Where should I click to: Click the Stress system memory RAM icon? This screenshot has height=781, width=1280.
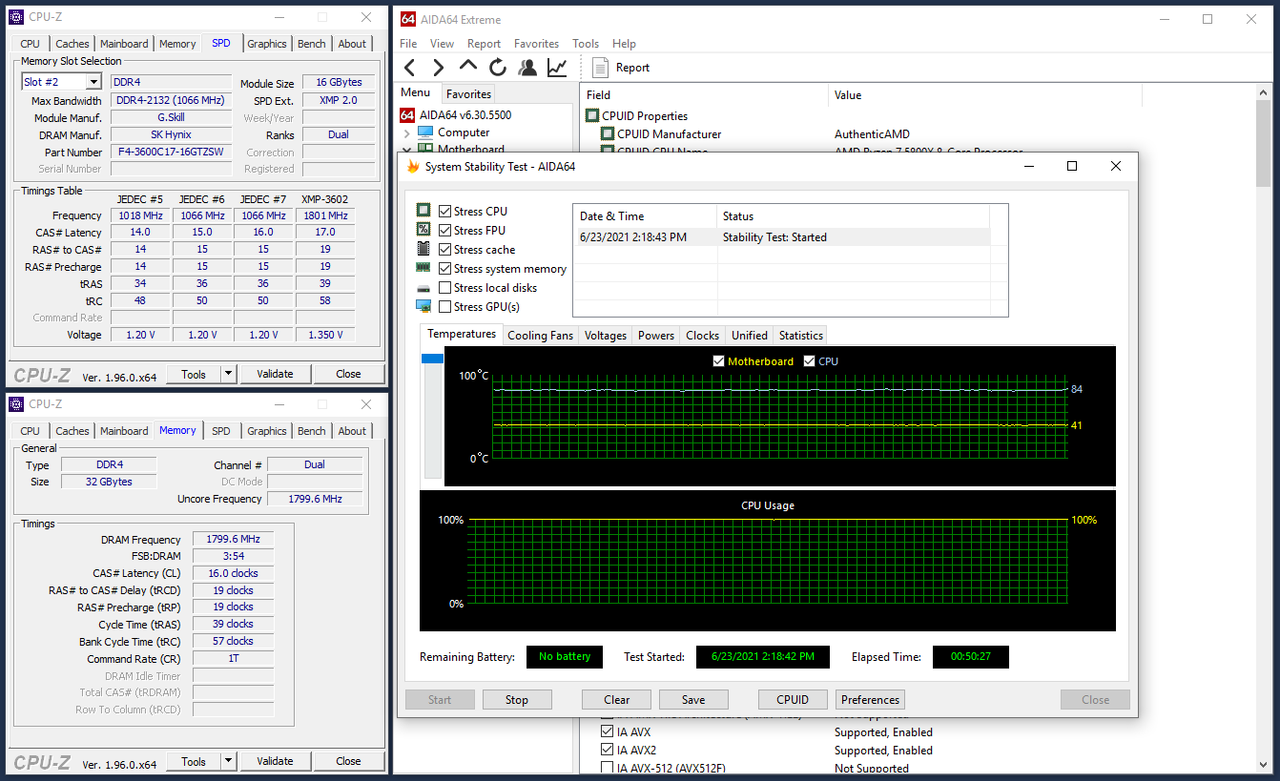click(424, 268)
